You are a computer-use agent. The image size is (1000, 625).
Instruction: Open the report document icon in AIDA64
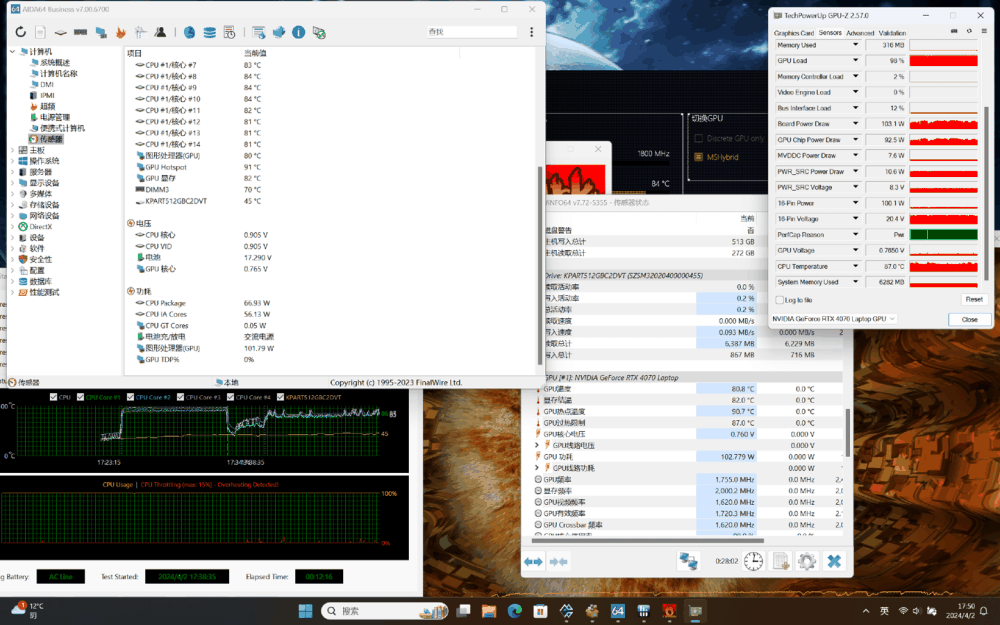pos(40,31)
